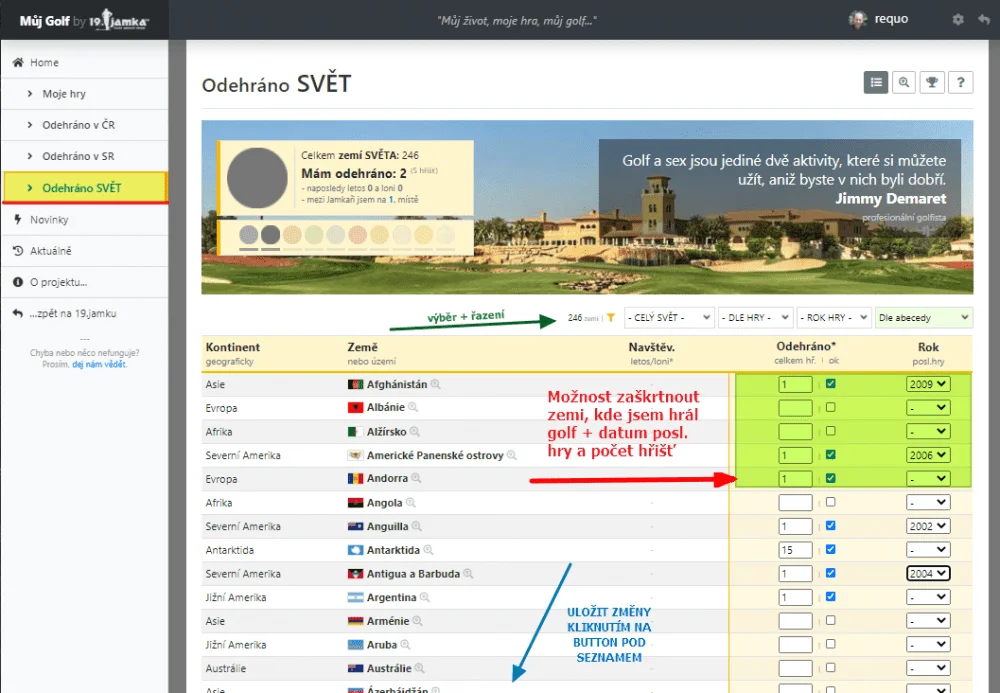Check the Albánie played checkbox
The image size is (1000, 693).
click(830, 407)
